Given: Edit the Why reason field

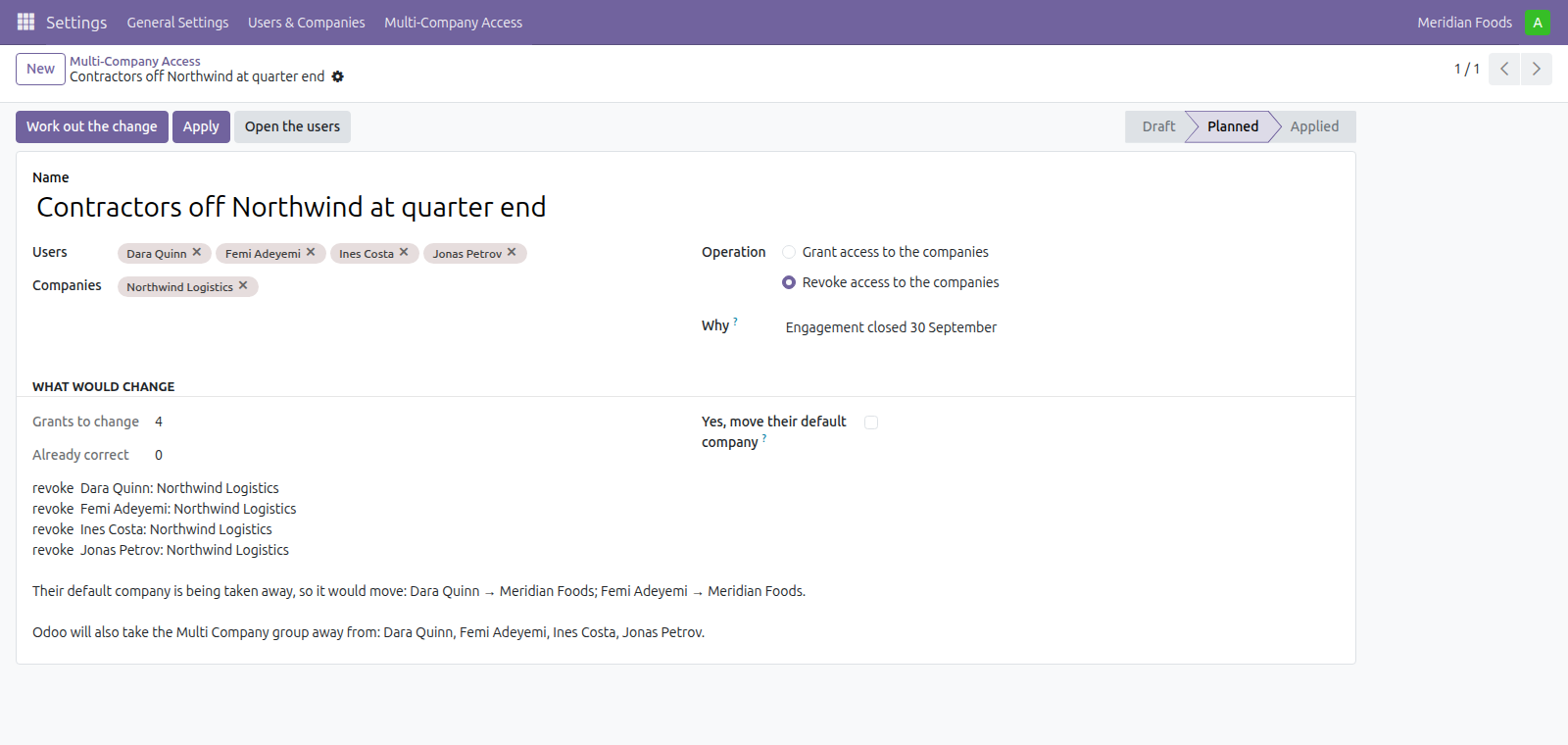Looking at the screenshot, I should [x=1062, y=327].
